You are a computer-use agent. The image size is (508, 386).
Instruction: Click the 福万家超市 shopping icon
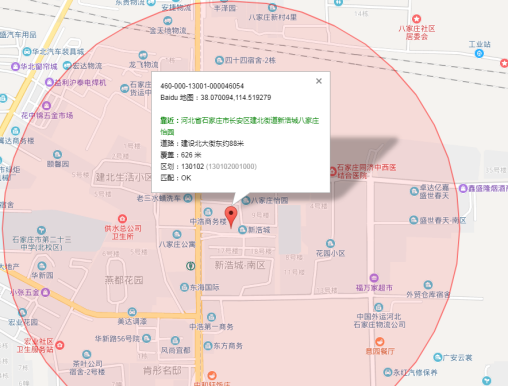pyautogui.click(x=374, y=278)
